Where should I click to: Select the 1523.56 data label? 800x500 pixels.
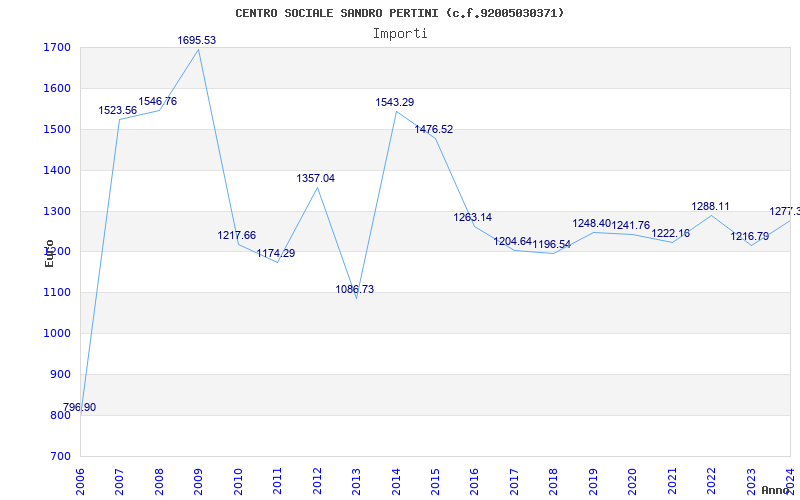coord(117,110)
